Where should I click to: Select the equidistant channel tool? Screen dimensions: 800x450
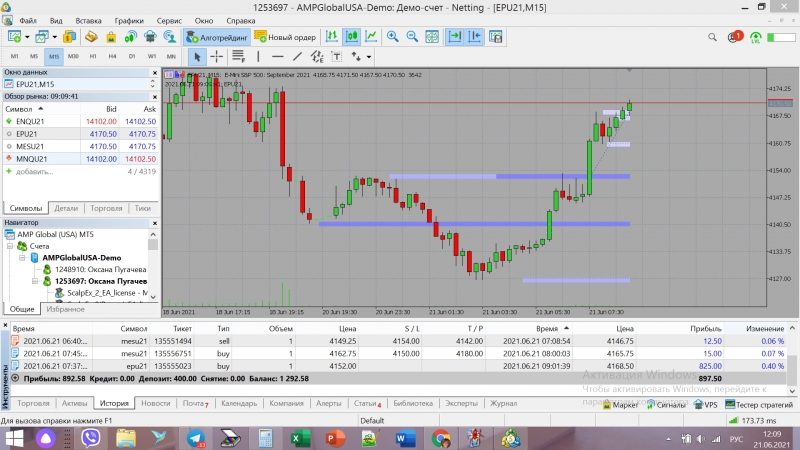click(317, 57)
